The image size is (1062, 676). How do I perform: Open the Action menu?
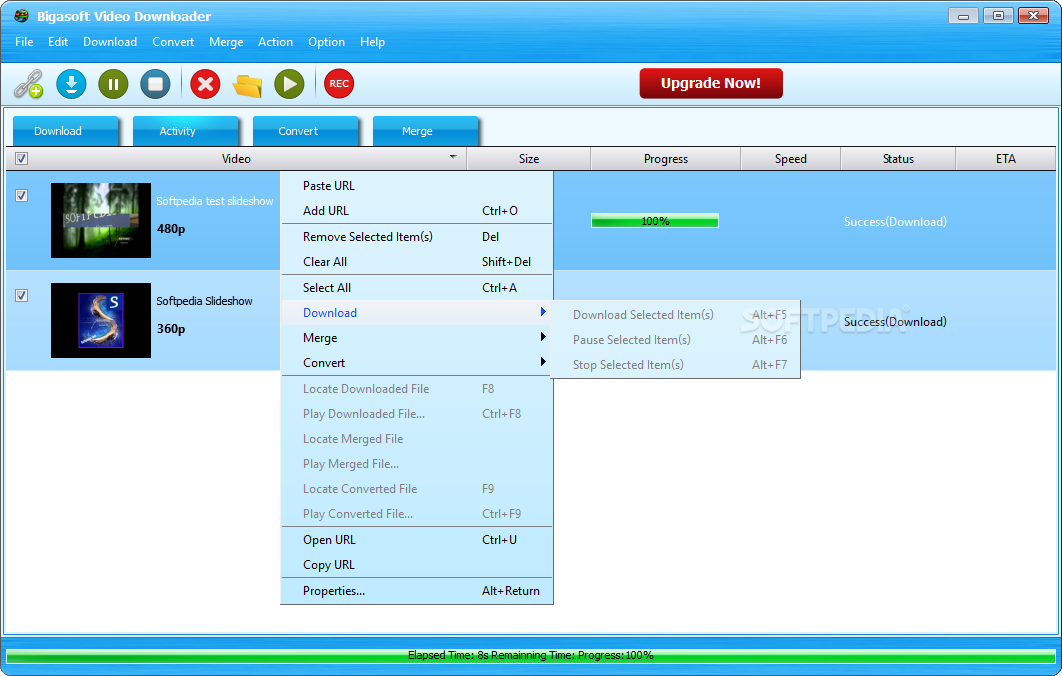275,42
